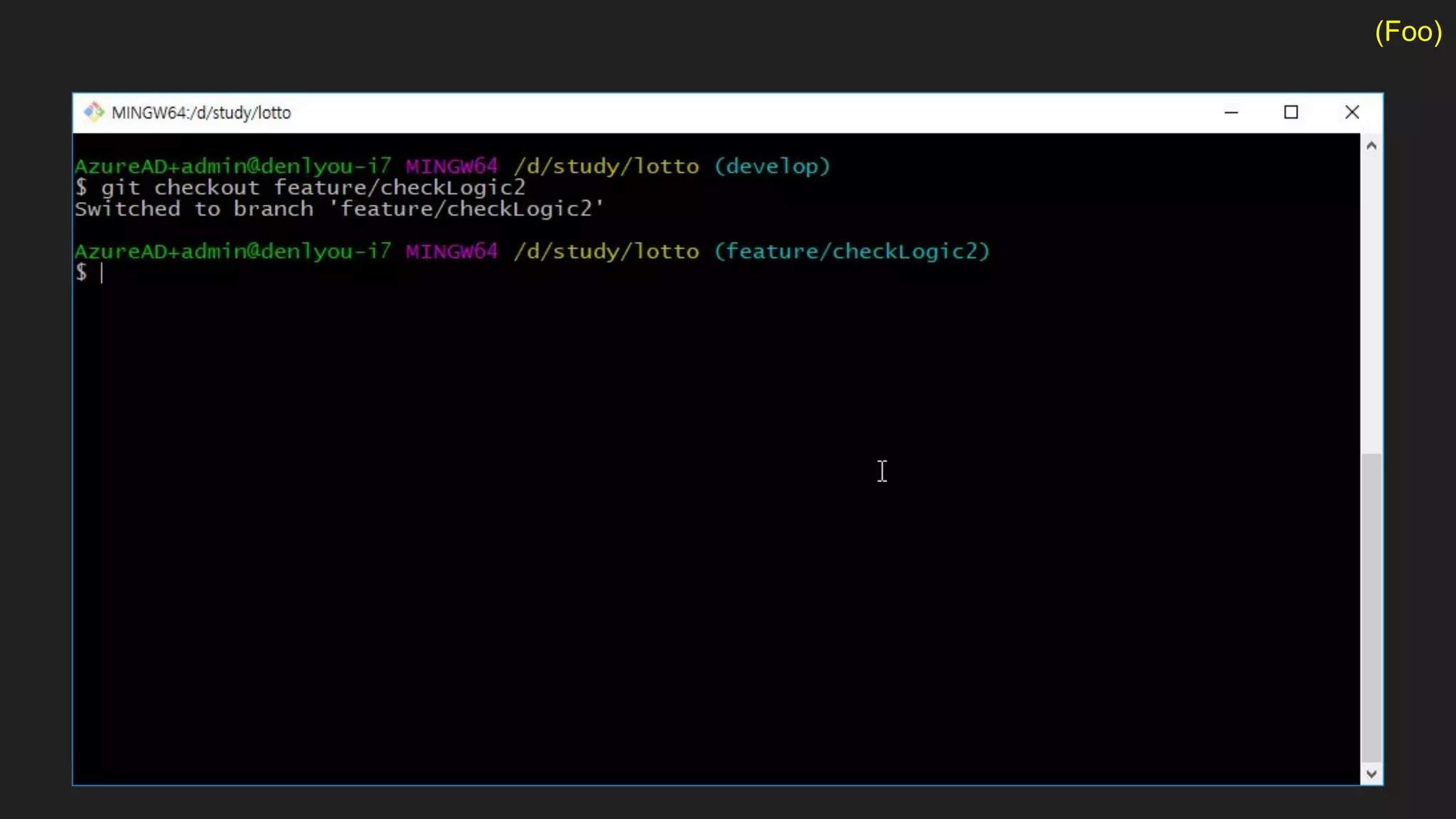Click the 'git checkout feature/checkLogic2' command text
The width and height of the screenshot is (1456, 819).
pyautogui.click(x=313, y=188)
